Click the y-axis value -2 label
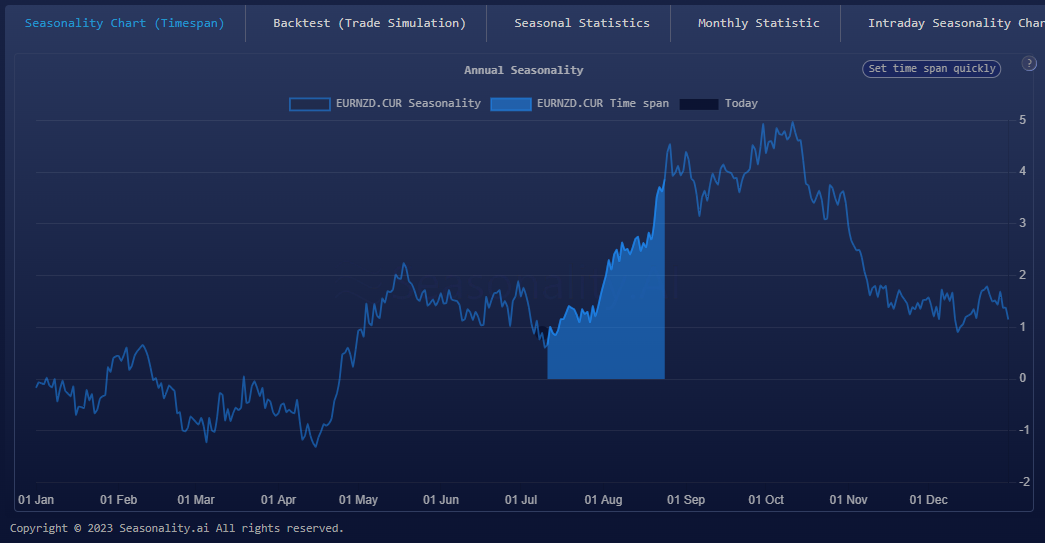 (x=1020, y=482)
